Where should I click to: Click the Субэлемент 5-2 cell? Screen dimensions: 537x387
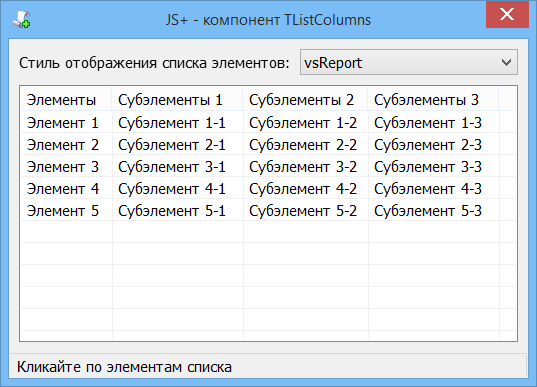303,211
